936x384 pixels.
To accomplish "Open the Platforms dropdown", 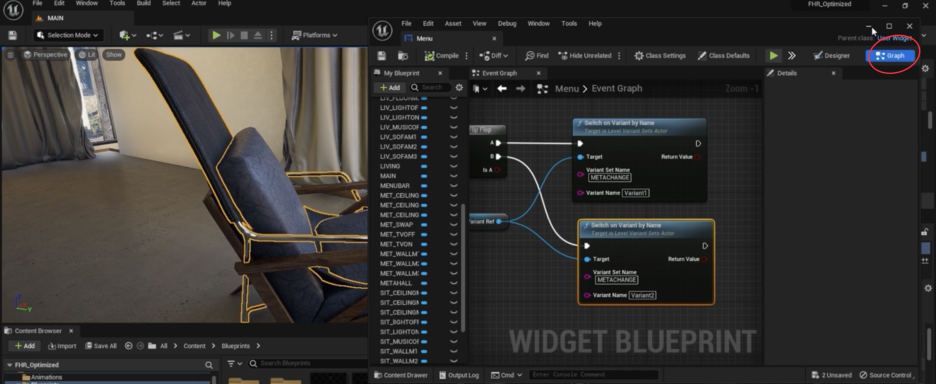I will 315,35.
